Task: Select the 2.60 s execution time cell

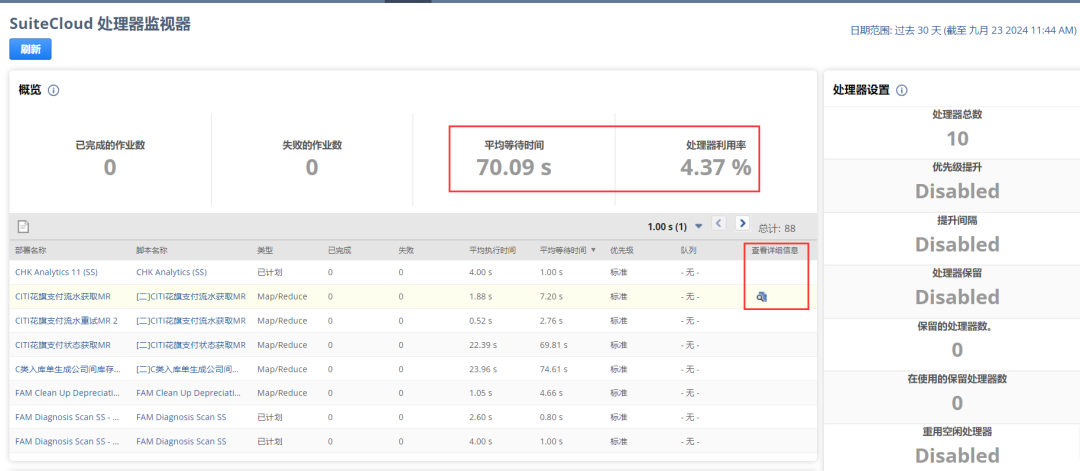Action: point(480,417)
